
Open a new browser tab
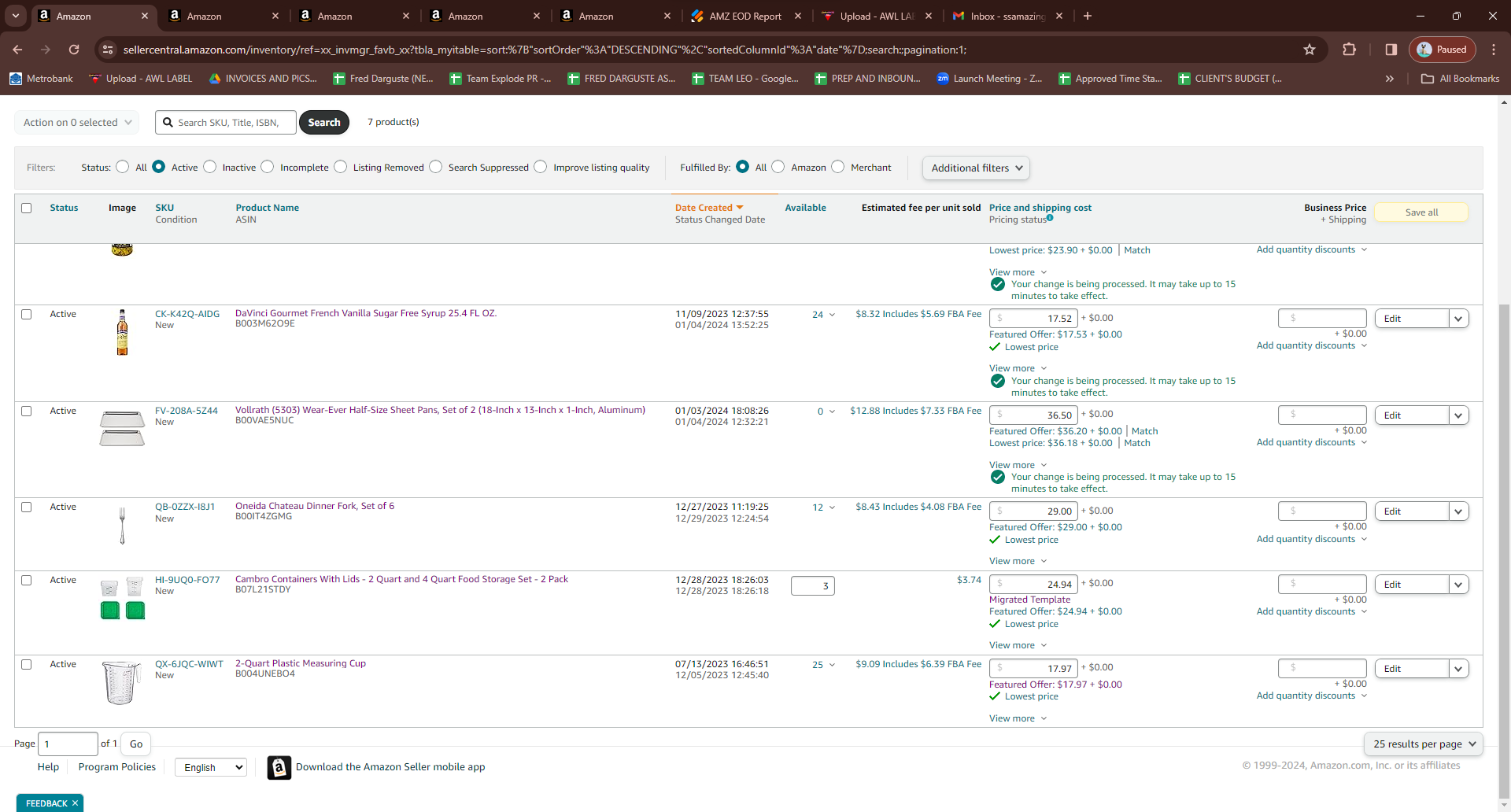pyautogui.click(x=1088, y=16)
